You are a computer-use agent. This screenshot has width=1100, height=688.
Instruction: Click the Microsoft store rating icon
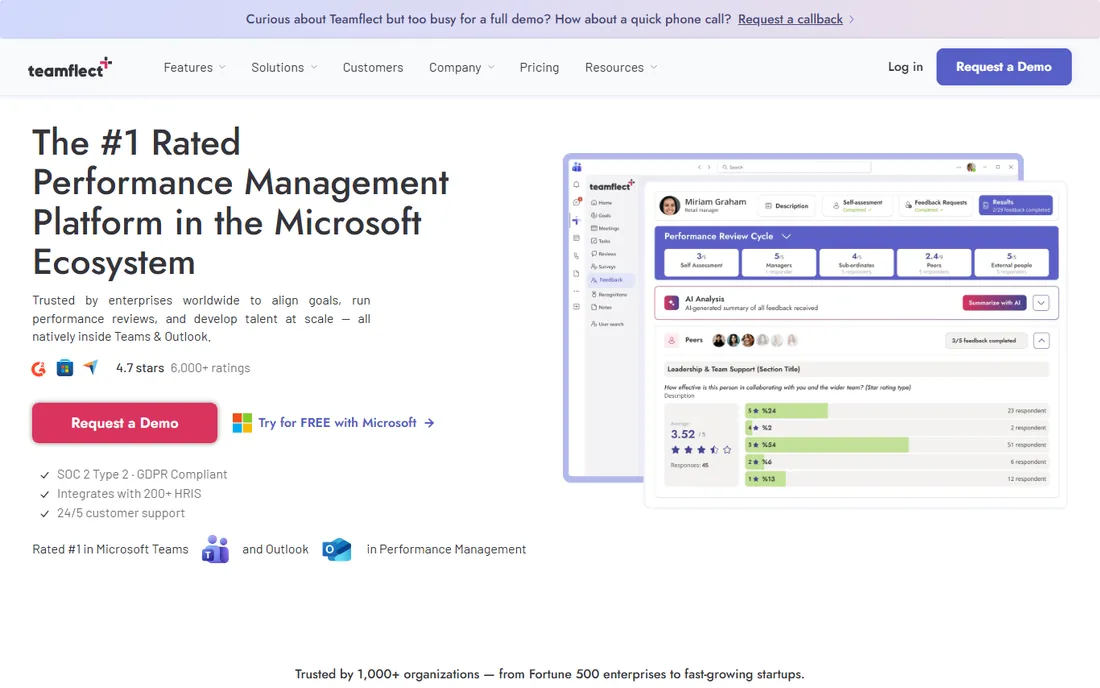(x=65, y=368)
